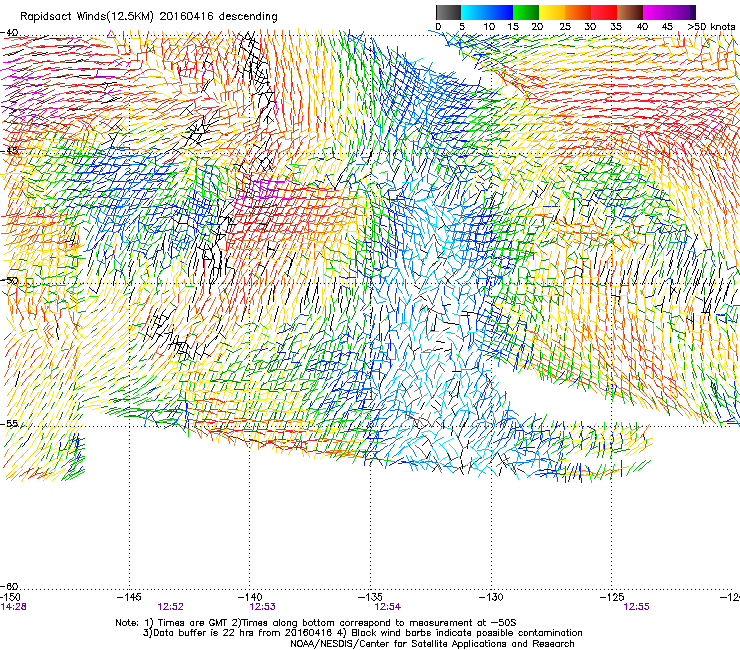Screen dimensions: 740x650
Task: Click the '-45' latitude axis label
Action: point(9,151)
